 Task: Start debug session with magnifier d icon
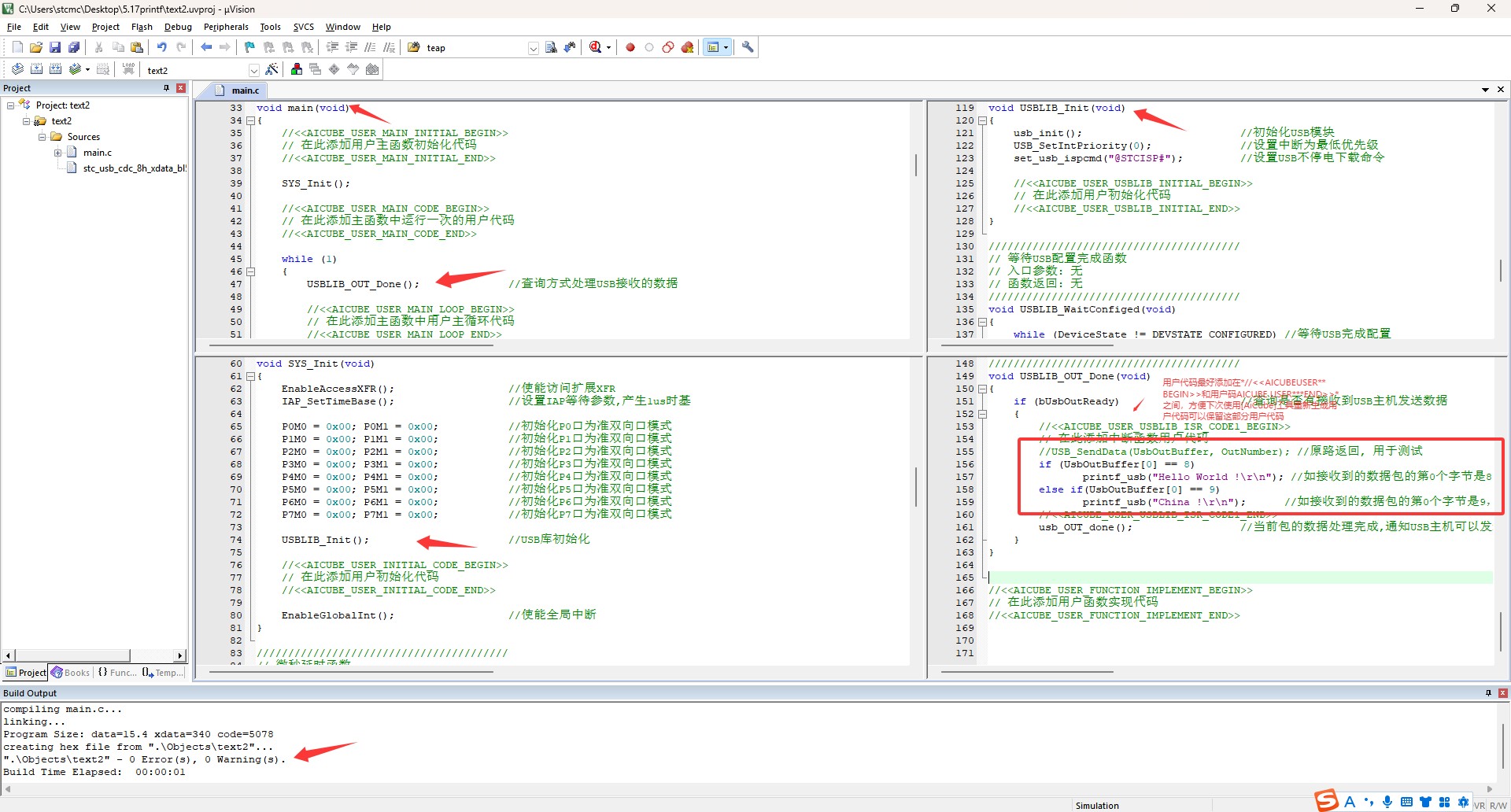click(x=596, y=47)
